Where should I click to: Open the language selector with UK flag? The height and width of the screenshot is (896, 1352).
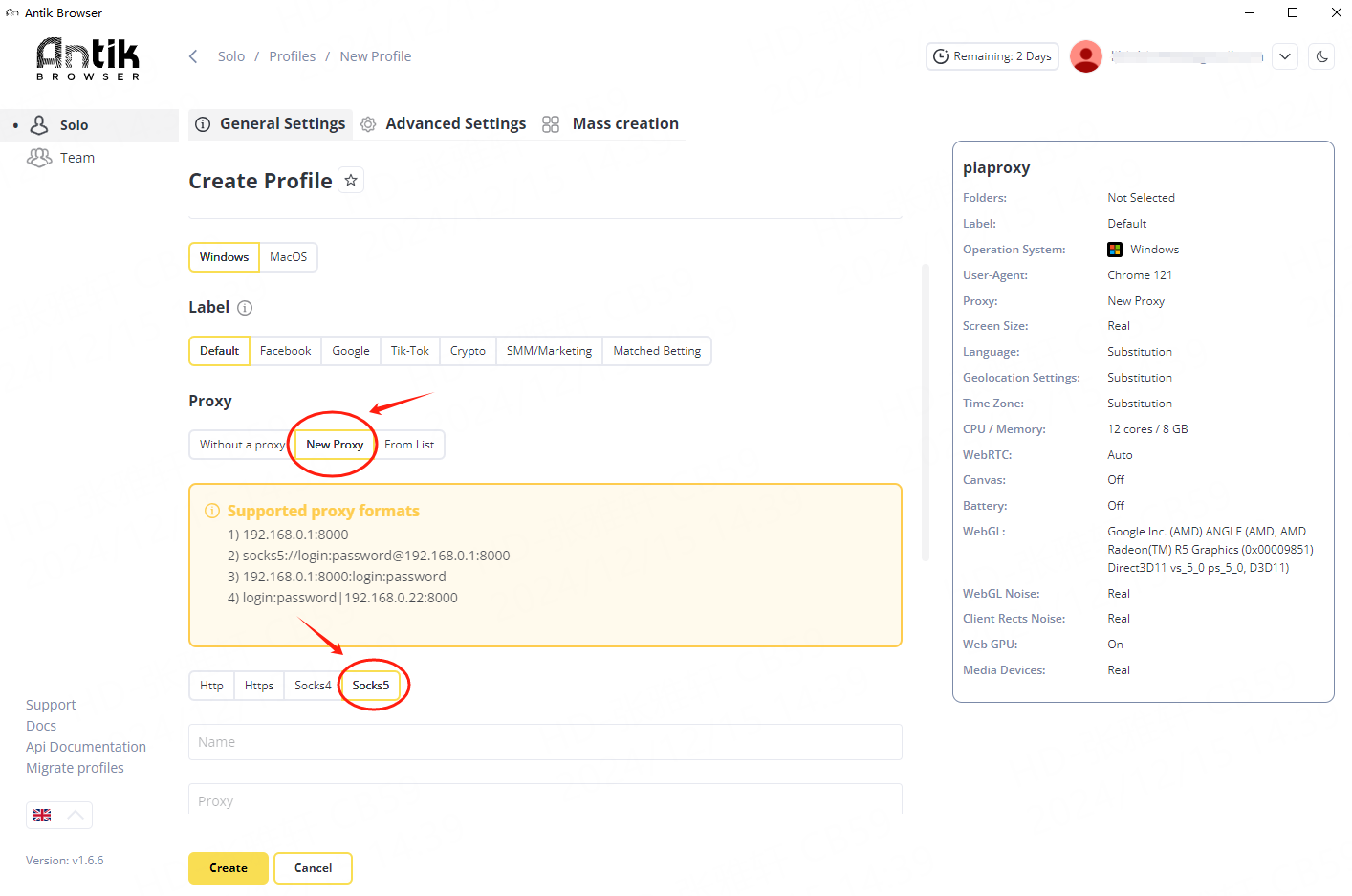coord(58,815)
